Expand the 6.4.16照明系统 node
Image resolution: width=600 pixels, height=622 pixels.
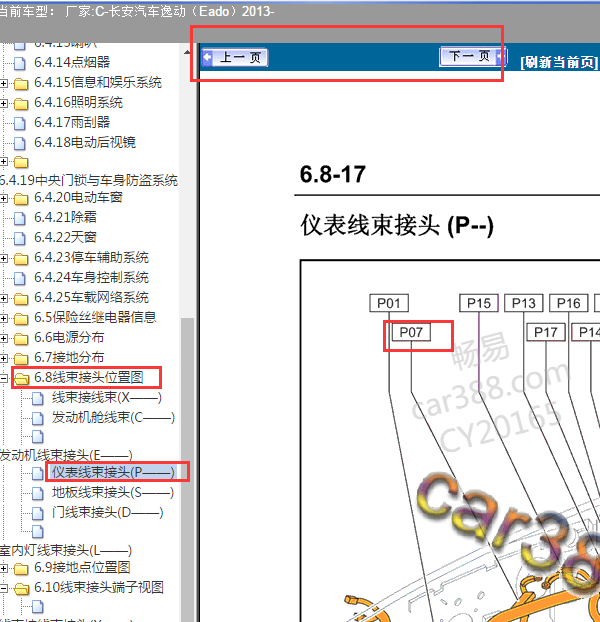coord(4,104)
